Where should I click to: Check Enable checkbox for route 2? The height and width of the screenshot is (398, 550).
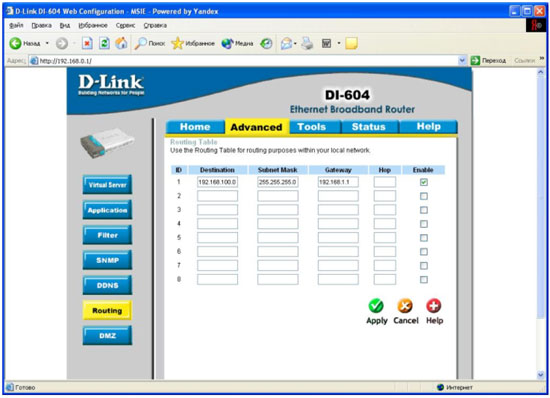pos(424,196)
